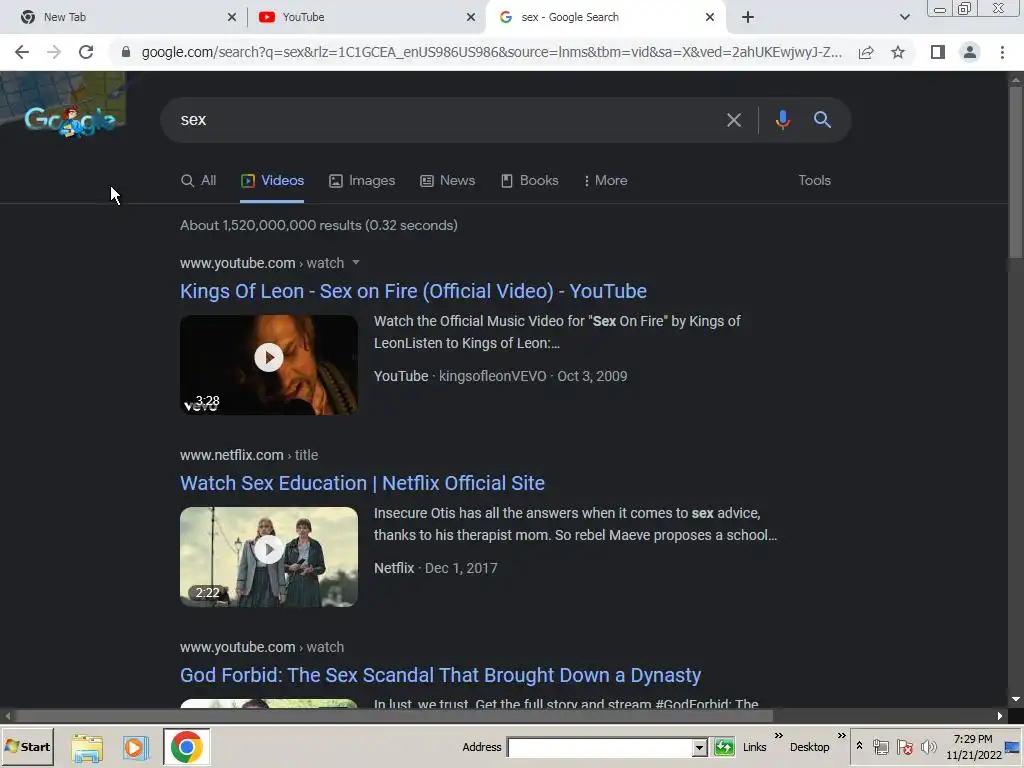Play the Kings Of Leon video thumbnail
The image size is (1024, 768).
[269, 364]
